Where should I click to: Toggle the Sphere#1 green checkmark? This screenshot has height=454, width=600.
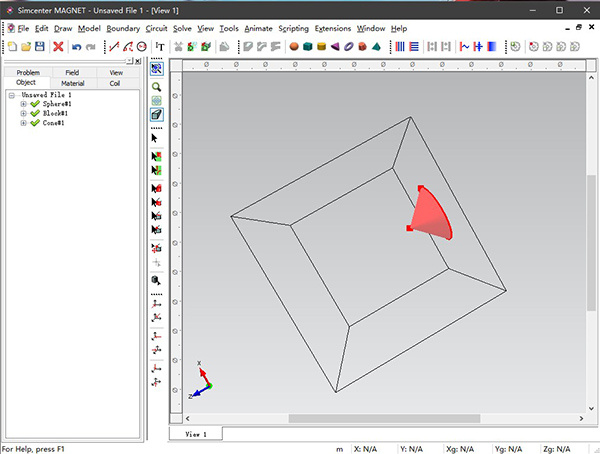[x=35, y=104]
